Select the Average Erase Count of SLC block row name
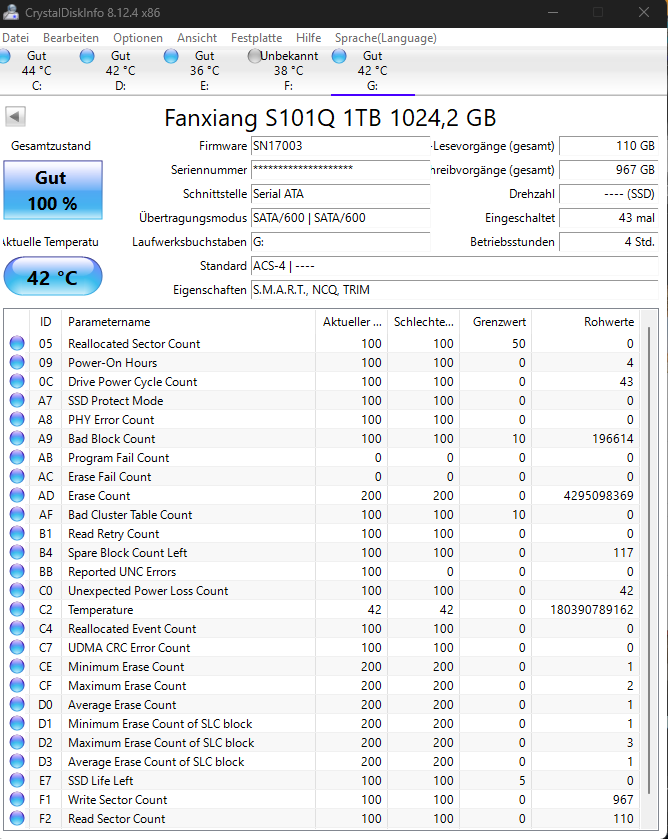Image resolution: width=668 pixels, height=839 pixels. click(156, 761)
